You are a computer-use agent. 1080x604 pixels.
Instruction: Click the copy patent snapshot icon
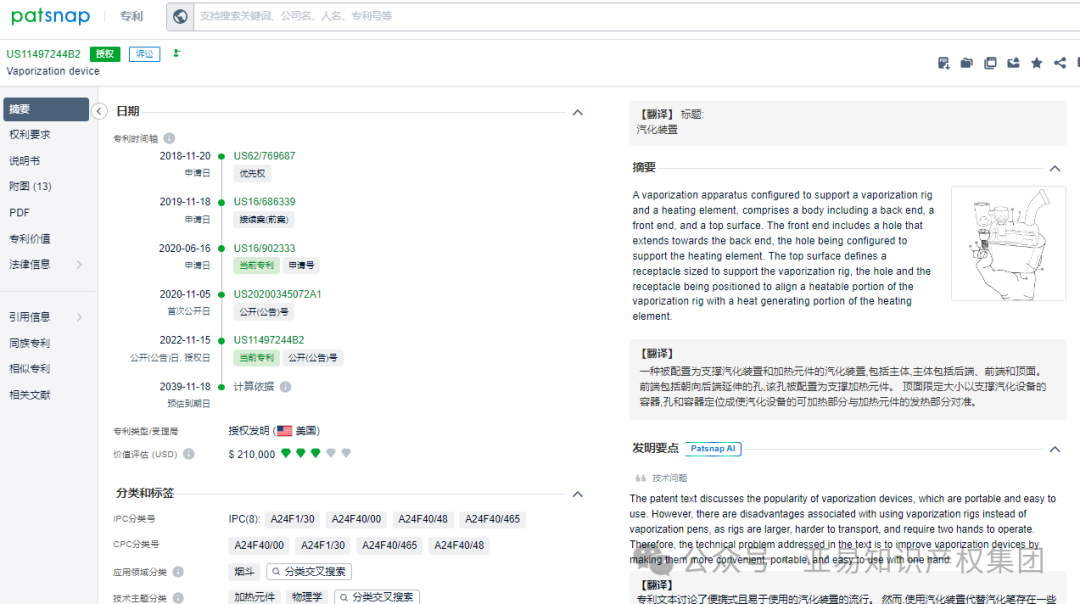(990, 62)
